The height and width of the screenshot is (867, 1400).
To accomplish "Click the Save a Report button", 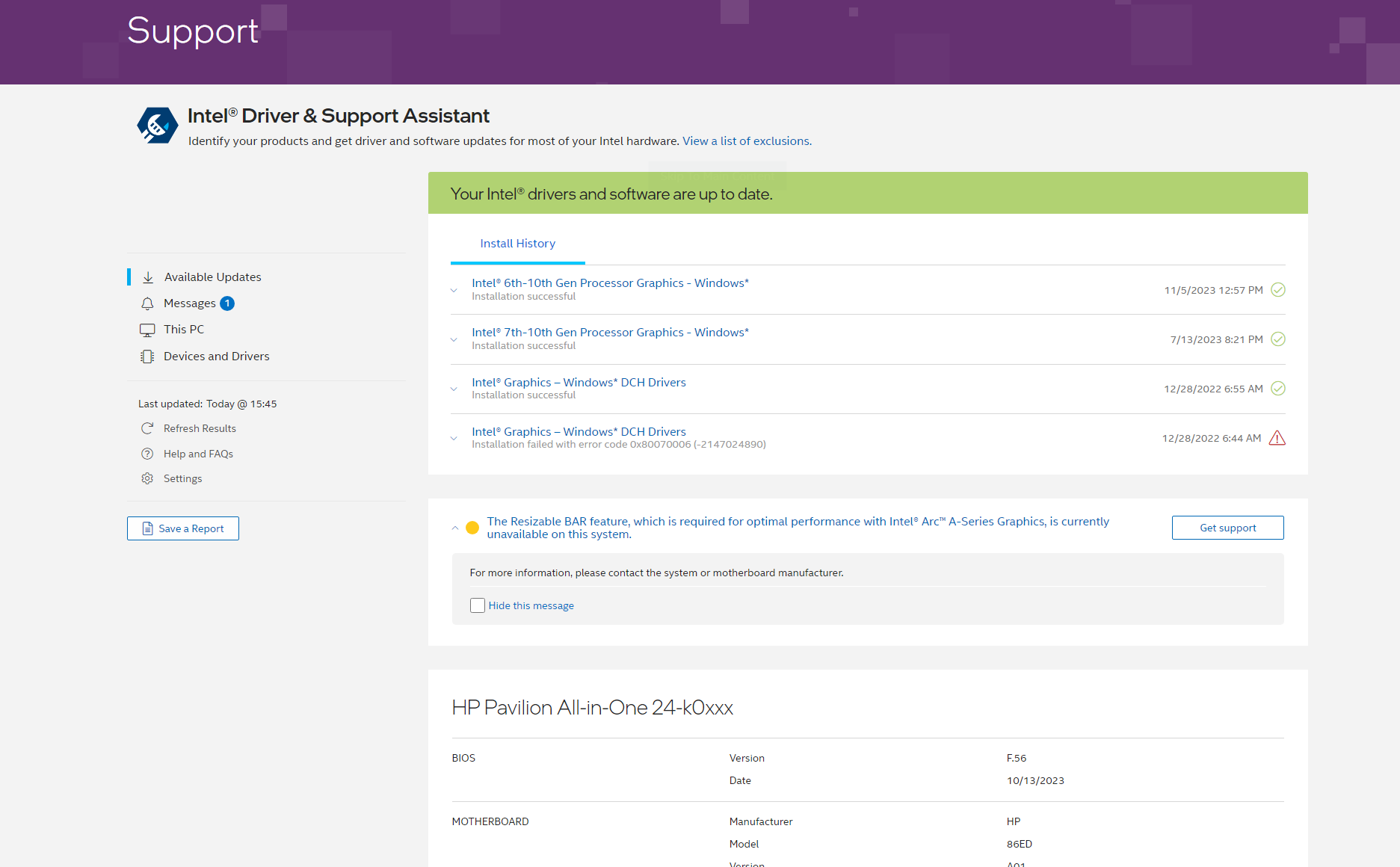I will (183, 528).
